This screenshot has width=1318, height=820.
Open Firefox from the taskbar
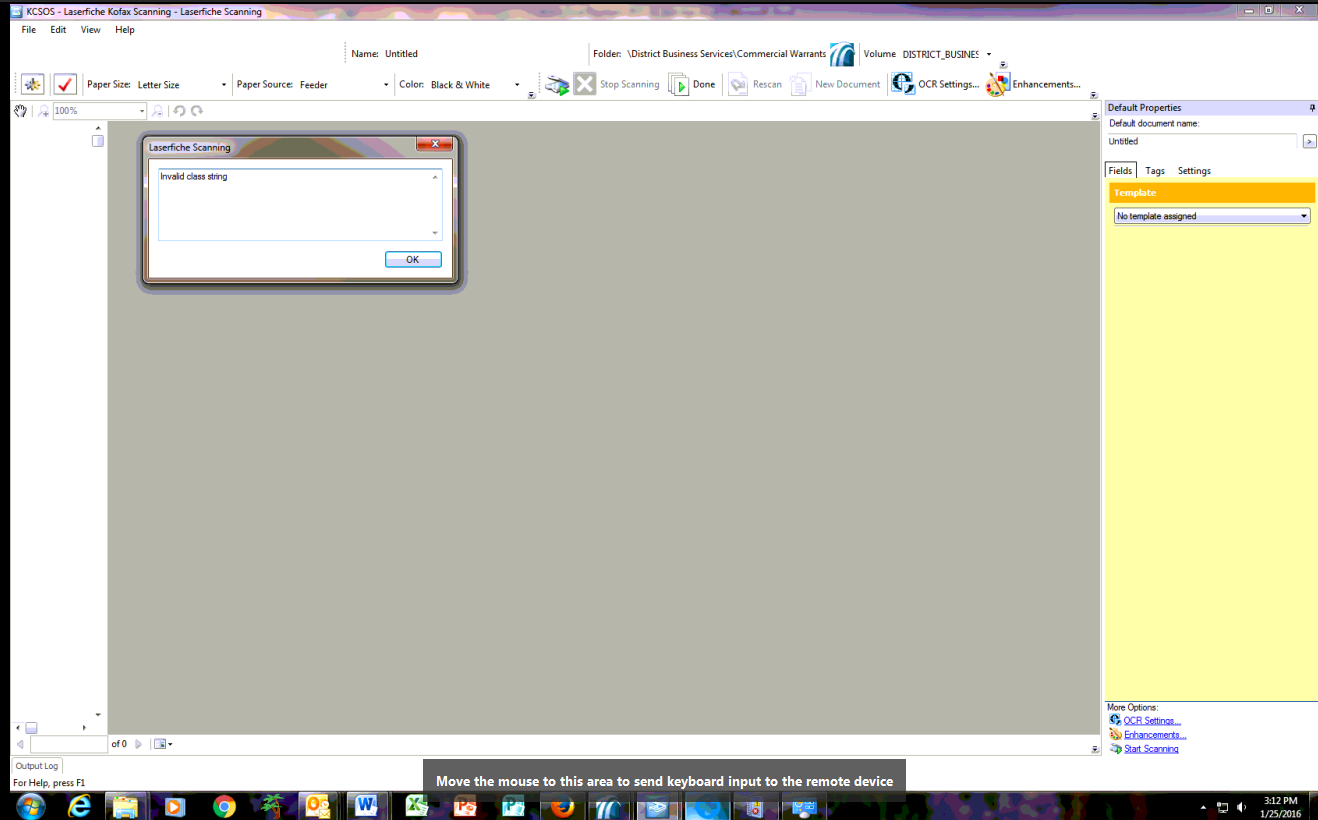tap(562, 806)
